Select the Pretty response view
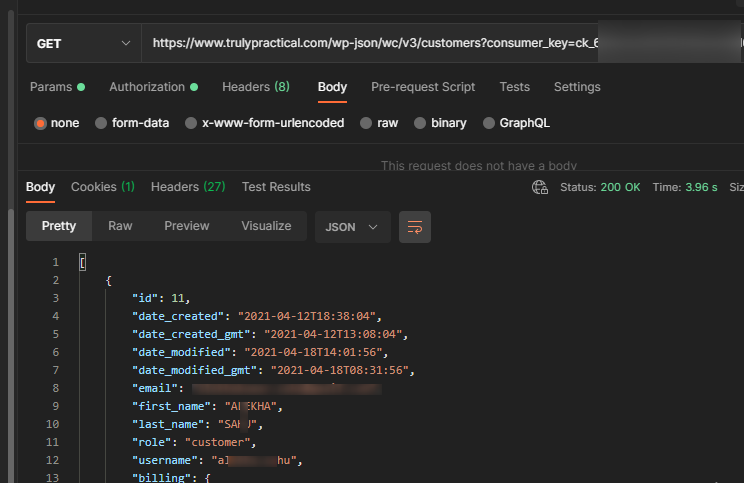 [59, 226]
